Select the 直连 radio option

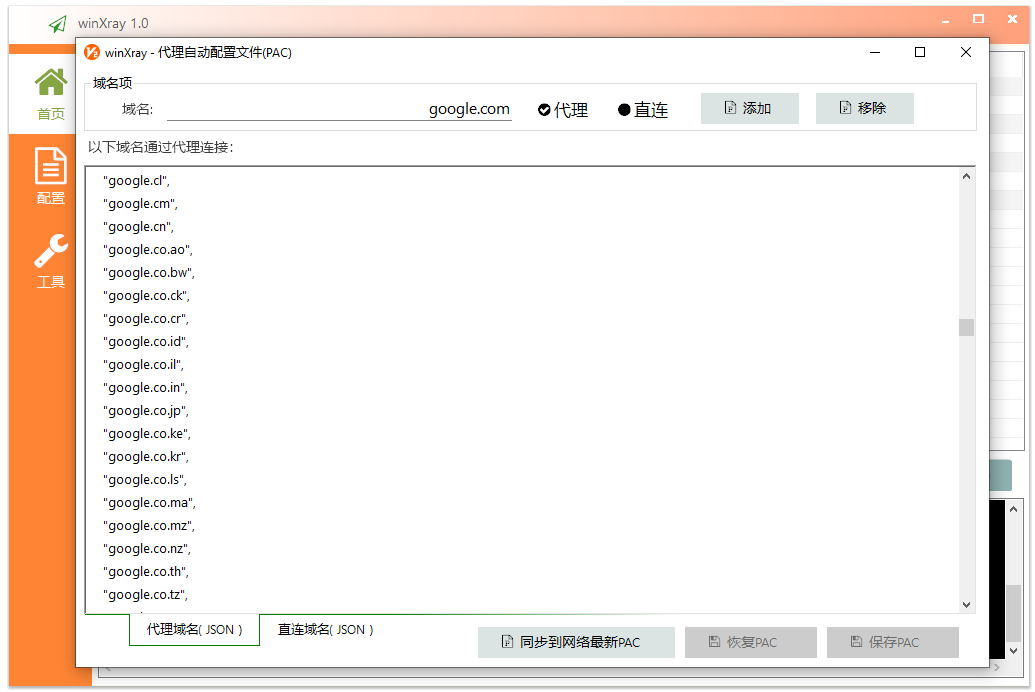[643, 110]
